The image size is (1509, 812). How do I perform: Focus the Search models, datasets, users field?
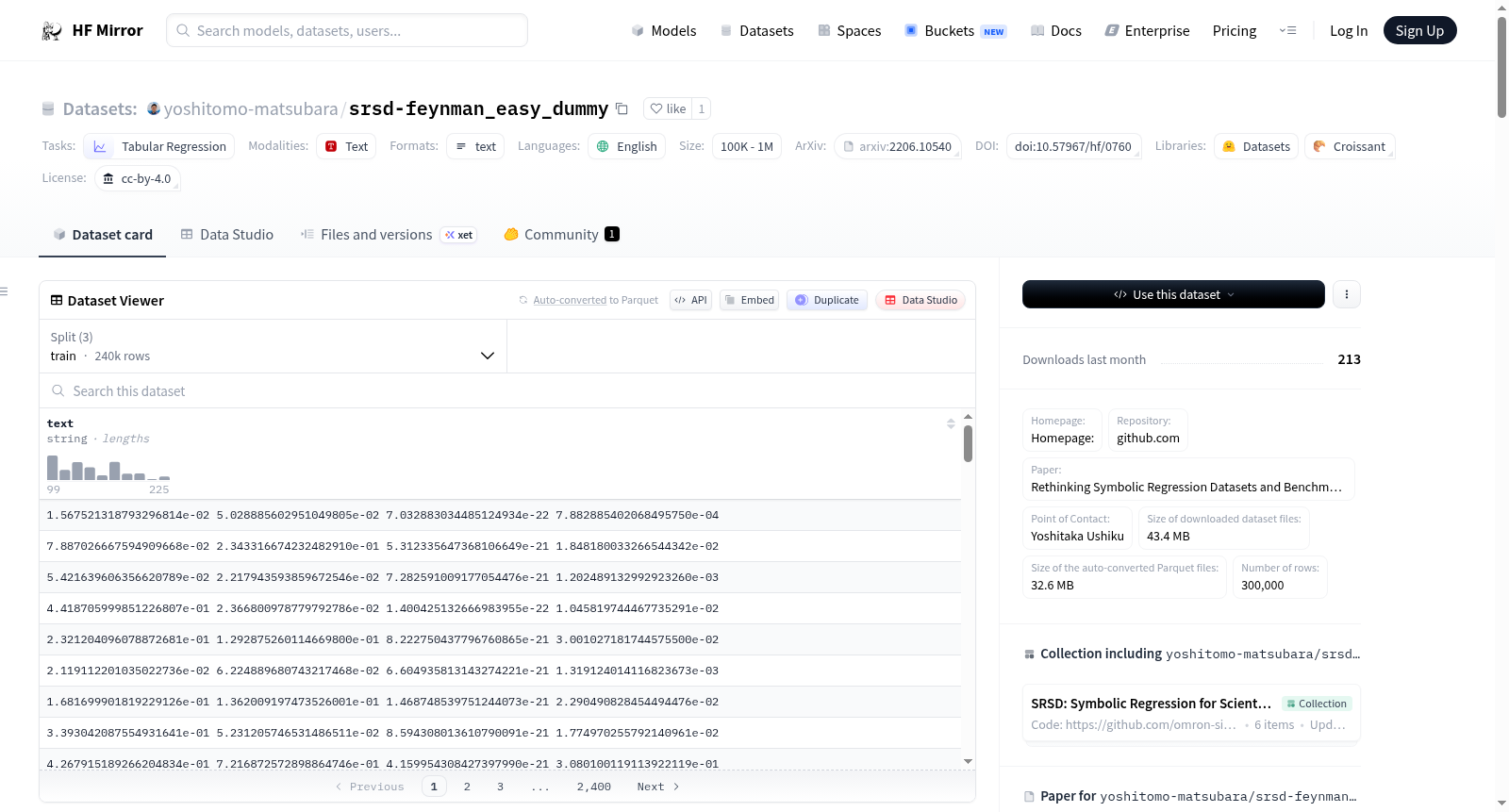(347, 30)
